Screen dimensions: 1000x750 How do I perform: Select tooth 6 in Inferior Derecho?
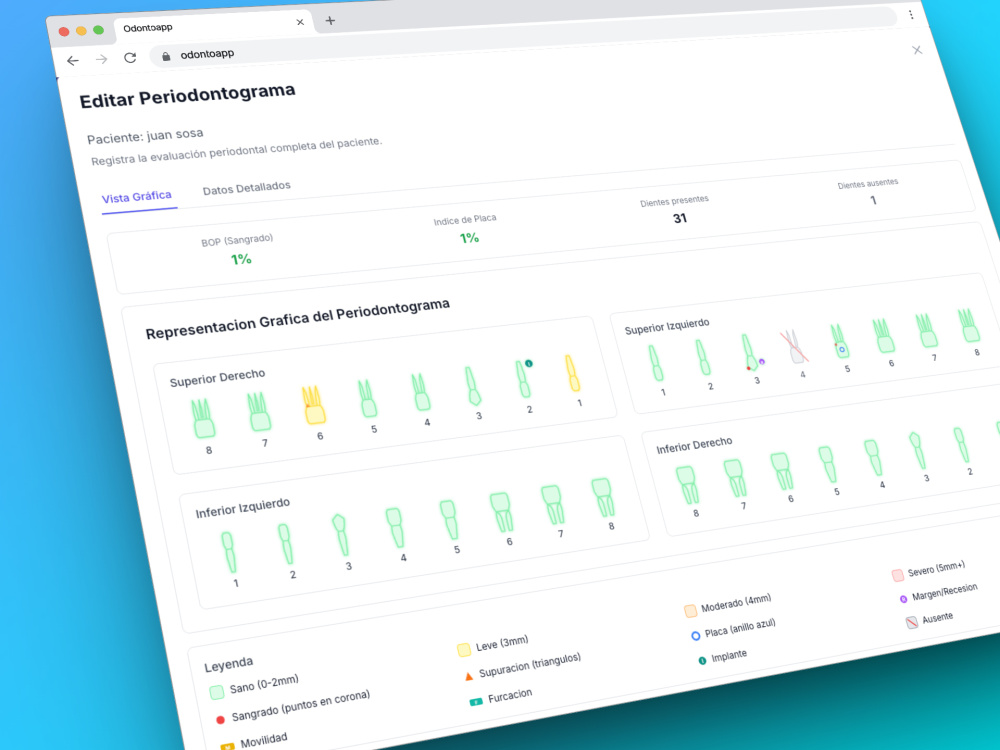(782, 471)
